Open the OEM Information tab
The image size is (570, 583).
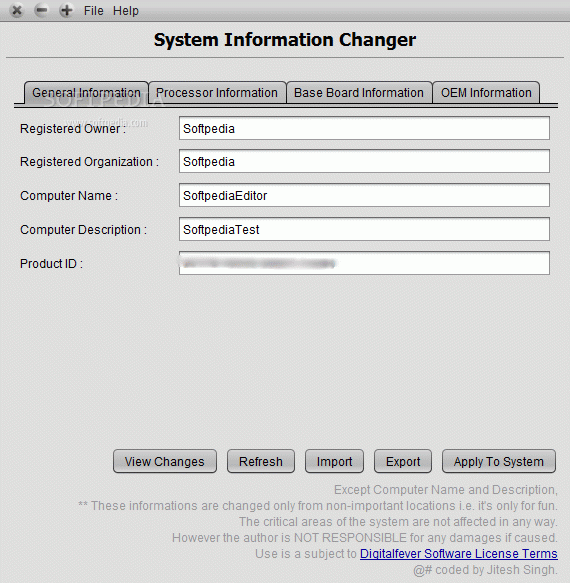(486, 93)
